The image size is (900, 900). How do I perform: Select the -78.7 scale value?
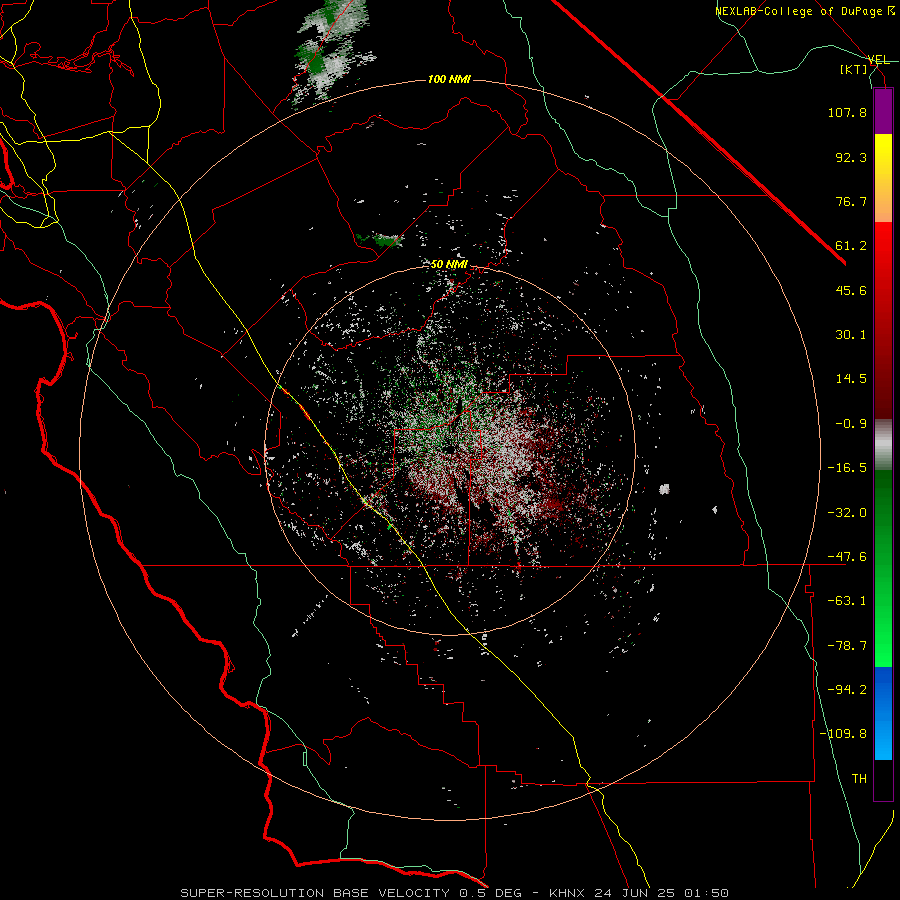(847, 646)
